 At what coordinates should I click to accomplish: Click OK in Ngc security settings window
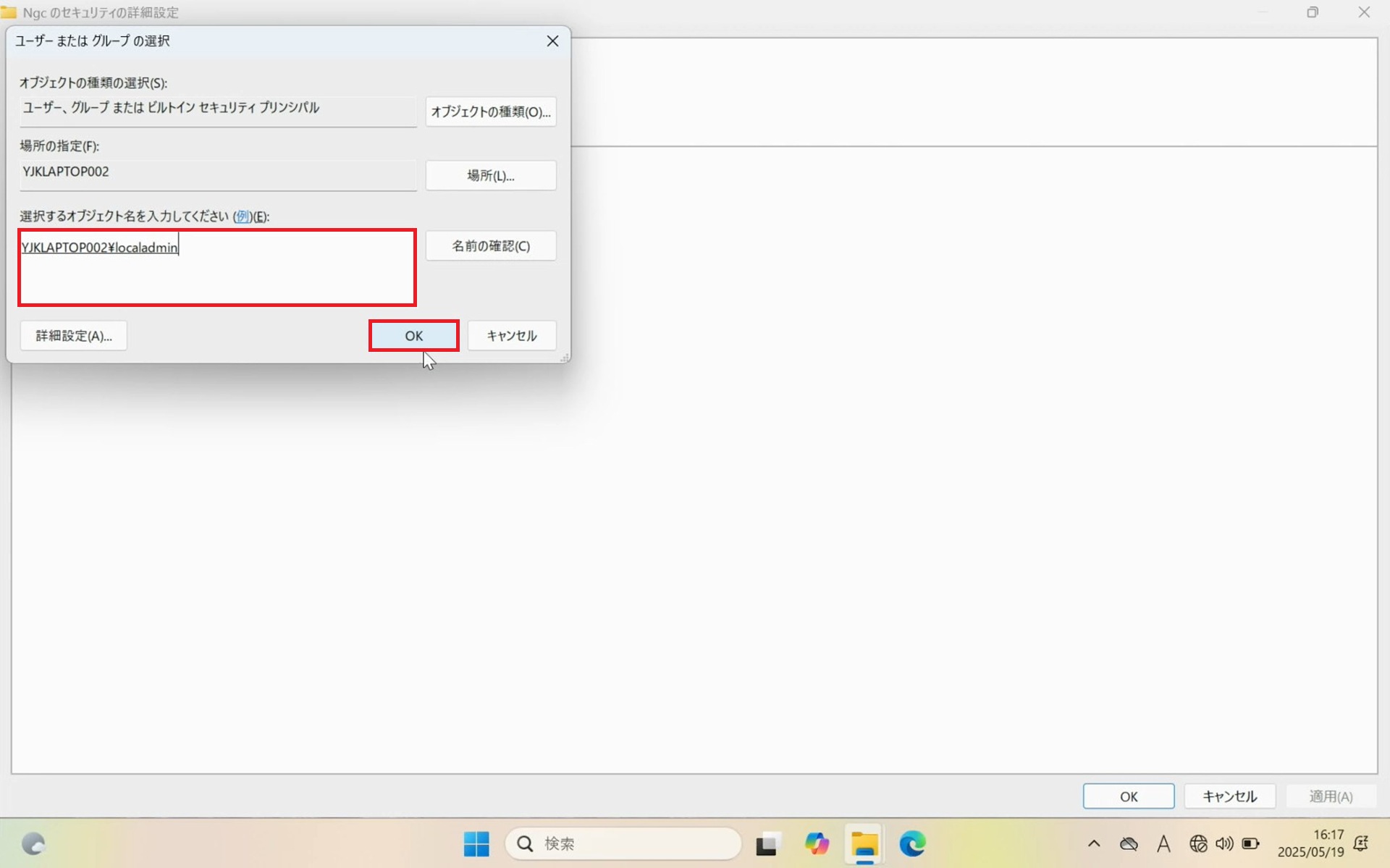(x=1129, y=796)
